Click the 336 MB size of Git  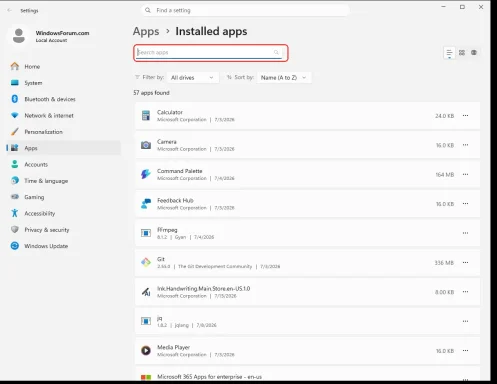click(x=444, y=263)
